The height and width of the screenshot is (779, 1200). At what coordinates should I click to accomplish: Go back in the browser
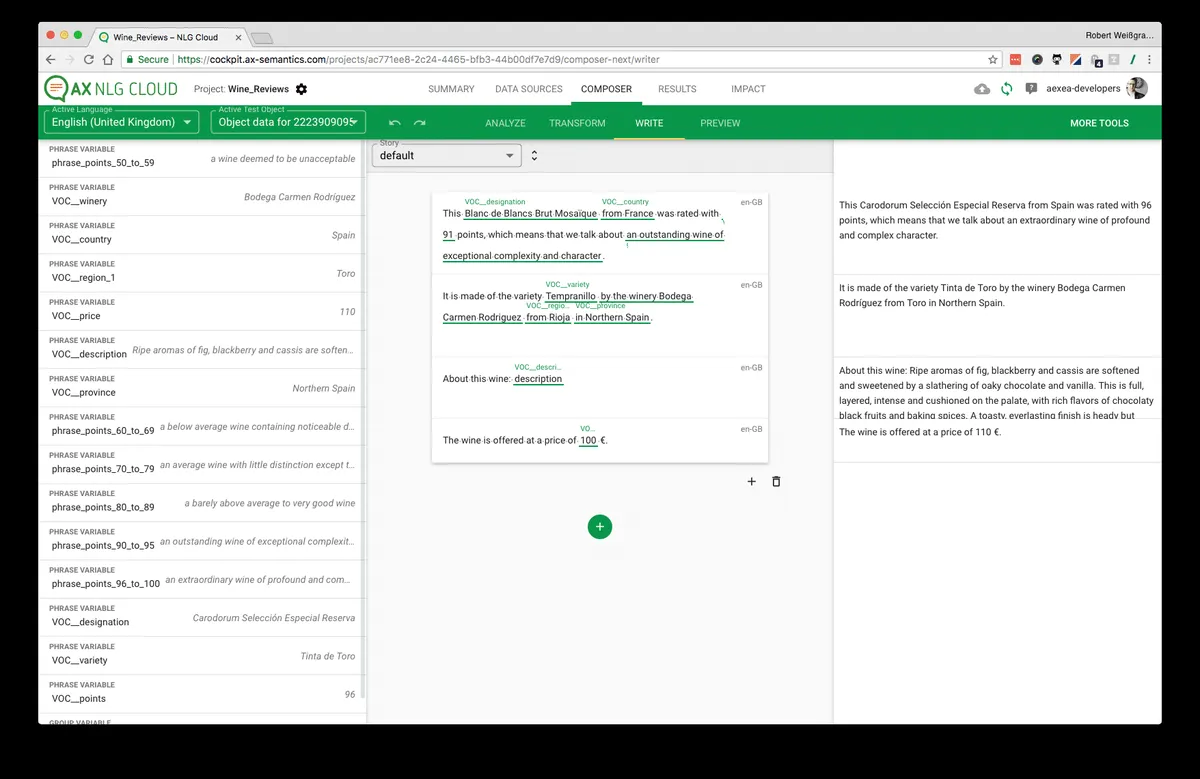51,60
